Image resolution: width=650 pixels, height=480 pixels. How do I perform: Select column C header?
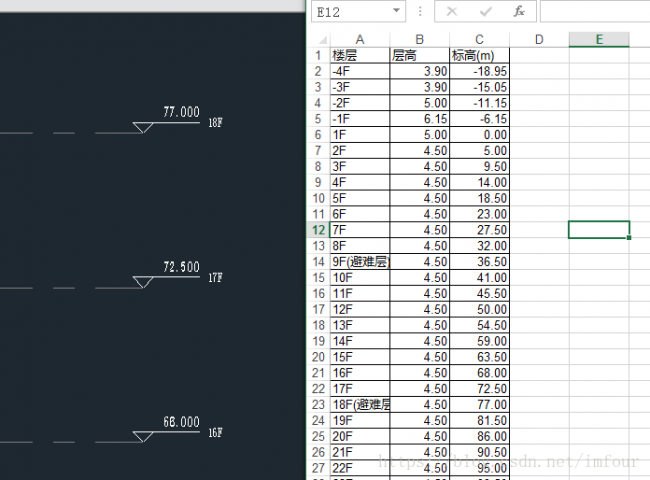tap(479, 39)
